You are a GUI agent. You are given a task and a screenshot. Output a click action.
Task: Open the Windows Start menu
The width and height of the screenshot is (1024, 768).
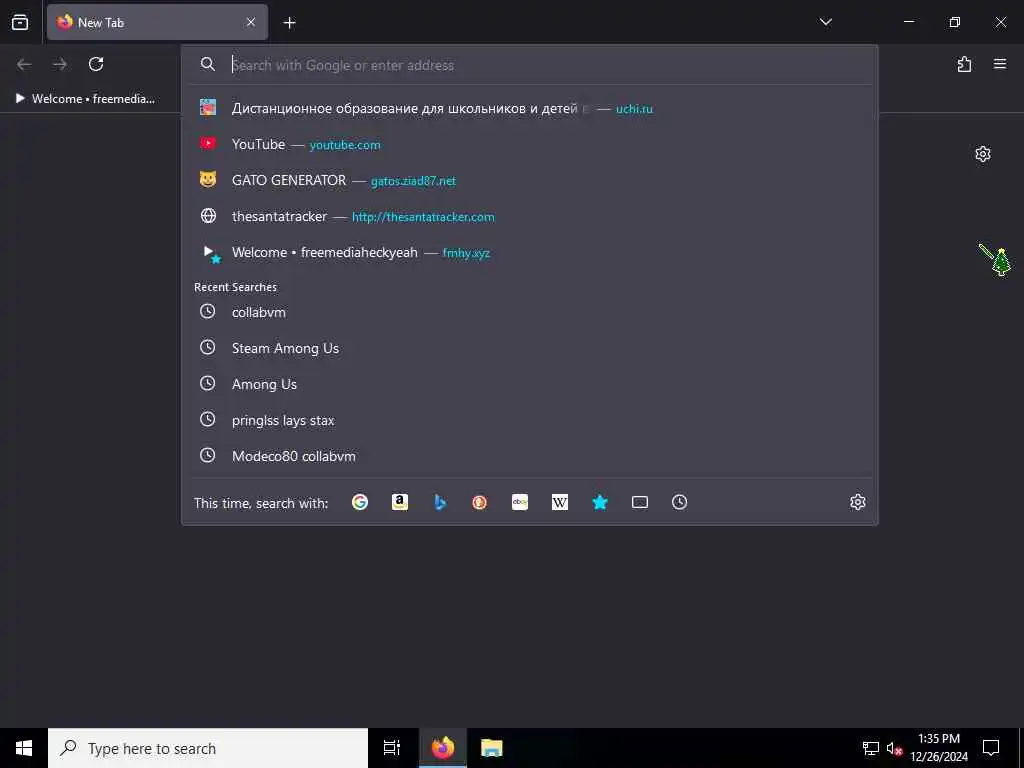click(24, 748)
